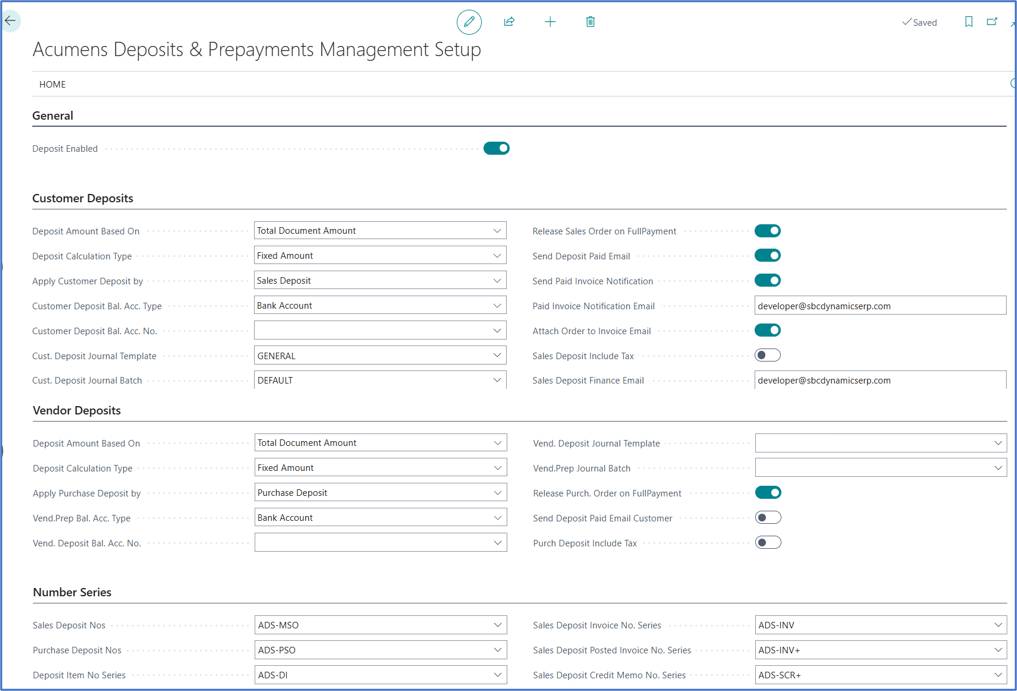Edit Sales Deposit Finance Email field
Image resolution: width=1017 pixels, height=691 pixels.
pyautogui.click(x=880, y=380)
